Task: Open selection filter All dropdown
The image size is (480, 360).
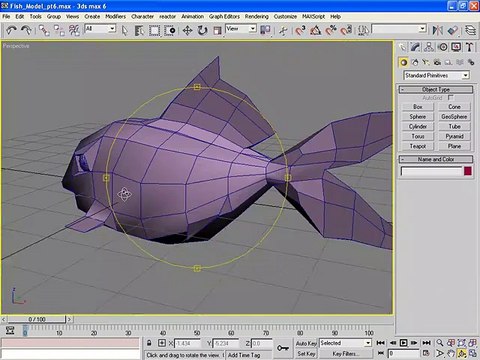Action: (x=112, y=29)
